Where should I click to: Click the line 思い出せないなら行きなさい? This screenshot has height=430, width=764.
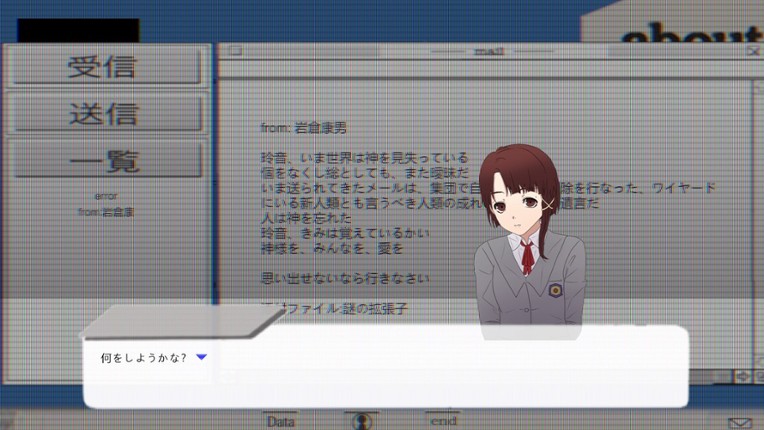[345, 279]
